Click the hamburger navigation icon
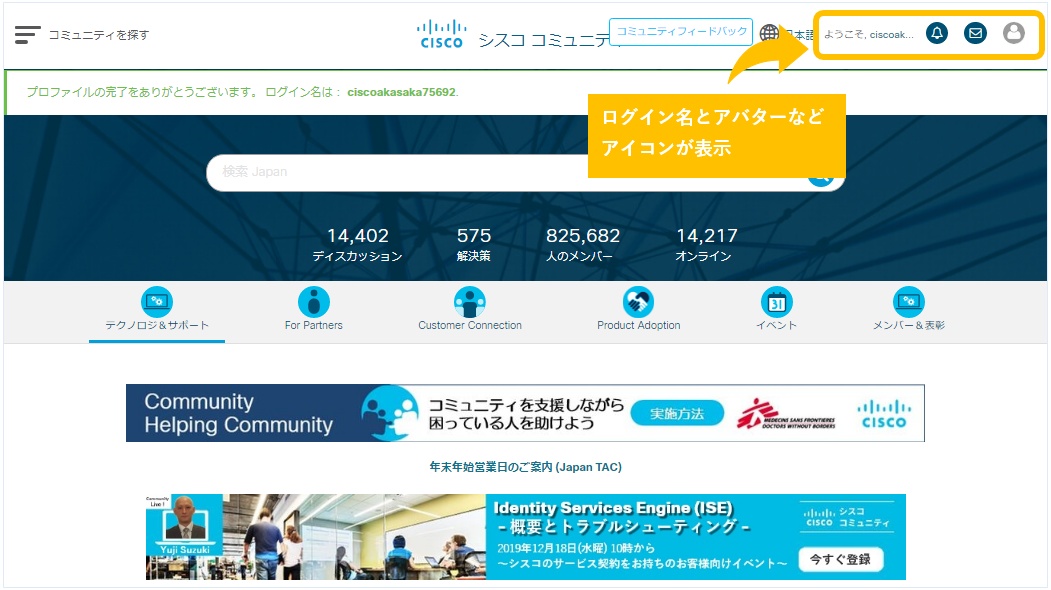Image resolution: width=1051 pixels, height=590 pixels. [26, 32]
